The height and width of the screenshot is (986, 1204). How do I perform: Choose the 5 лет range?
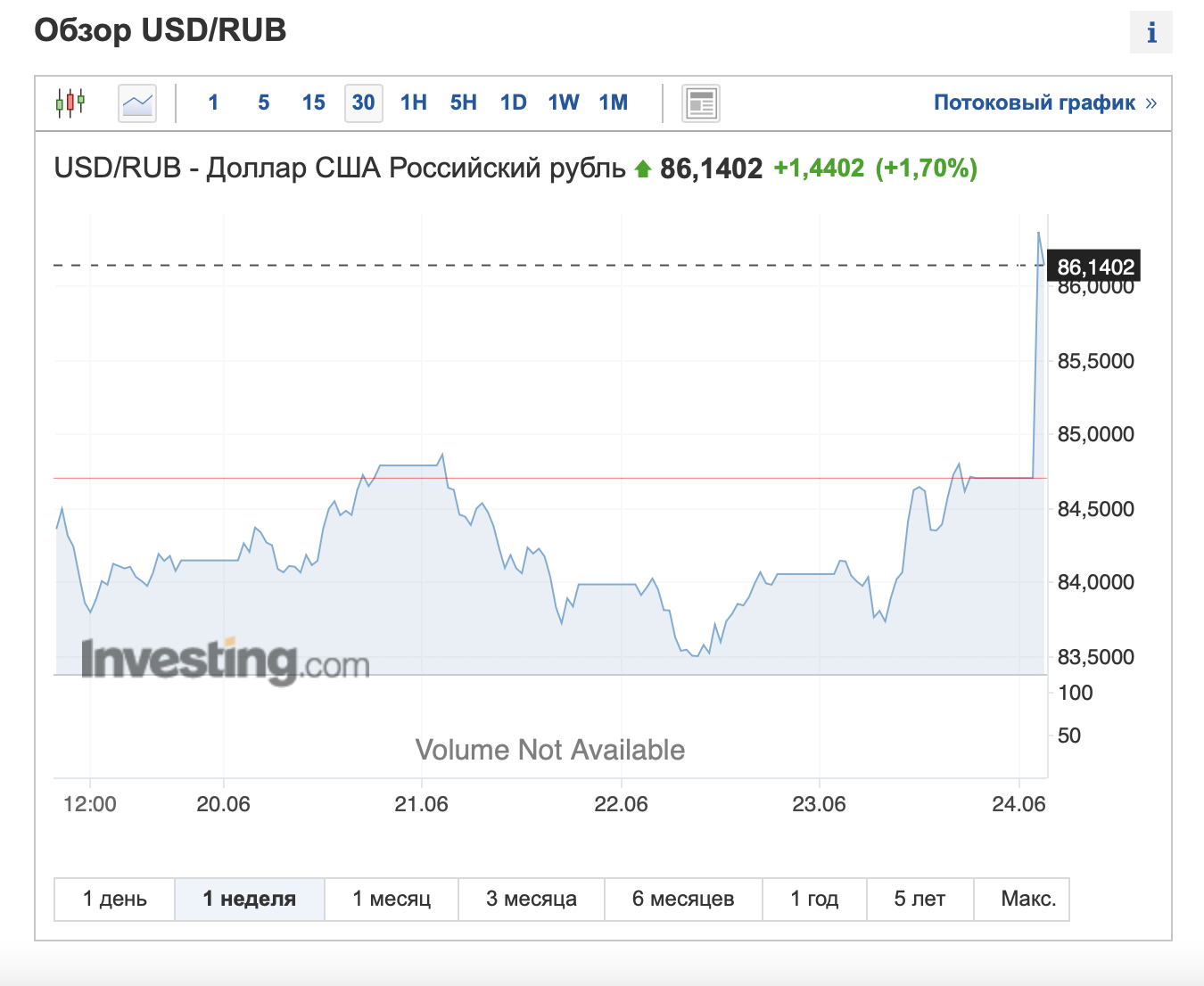click(919, 899)
